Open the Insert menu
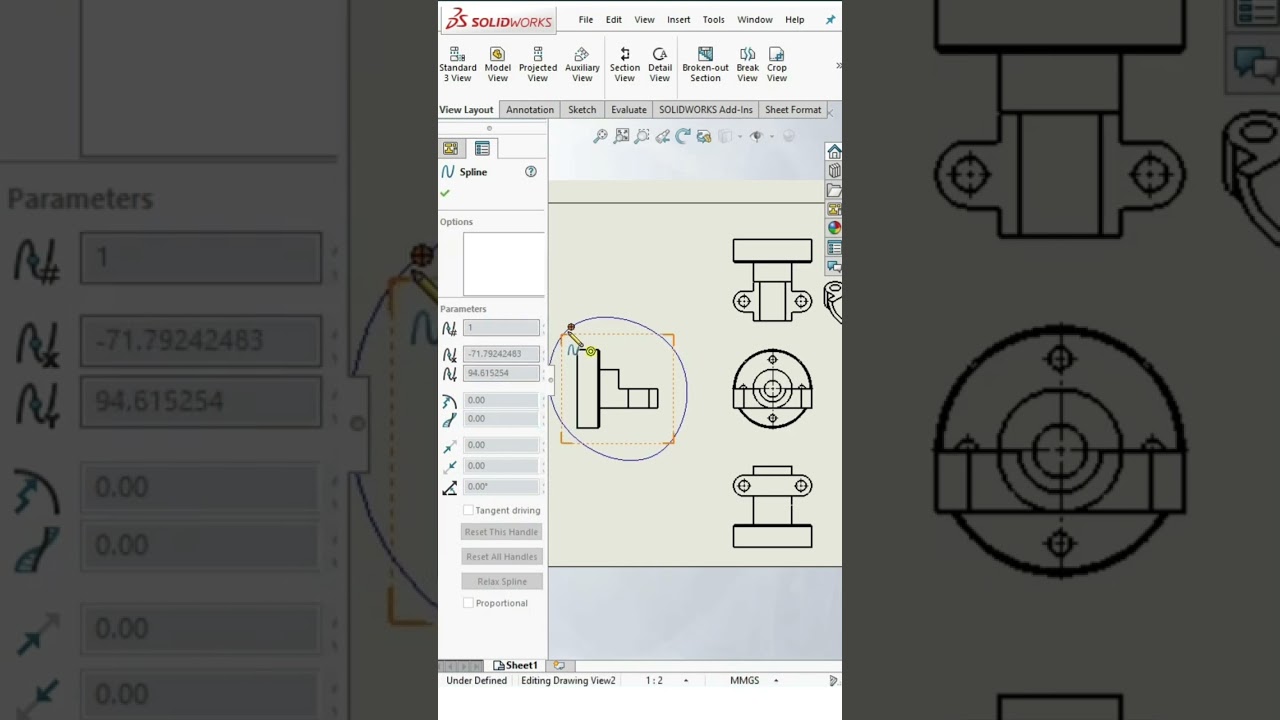 (x=679, y=20)
